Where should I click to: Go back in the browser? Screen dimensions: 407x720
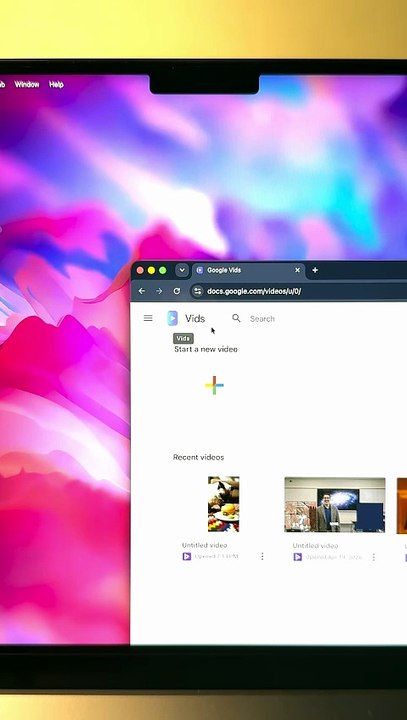(x=142, y=291)
